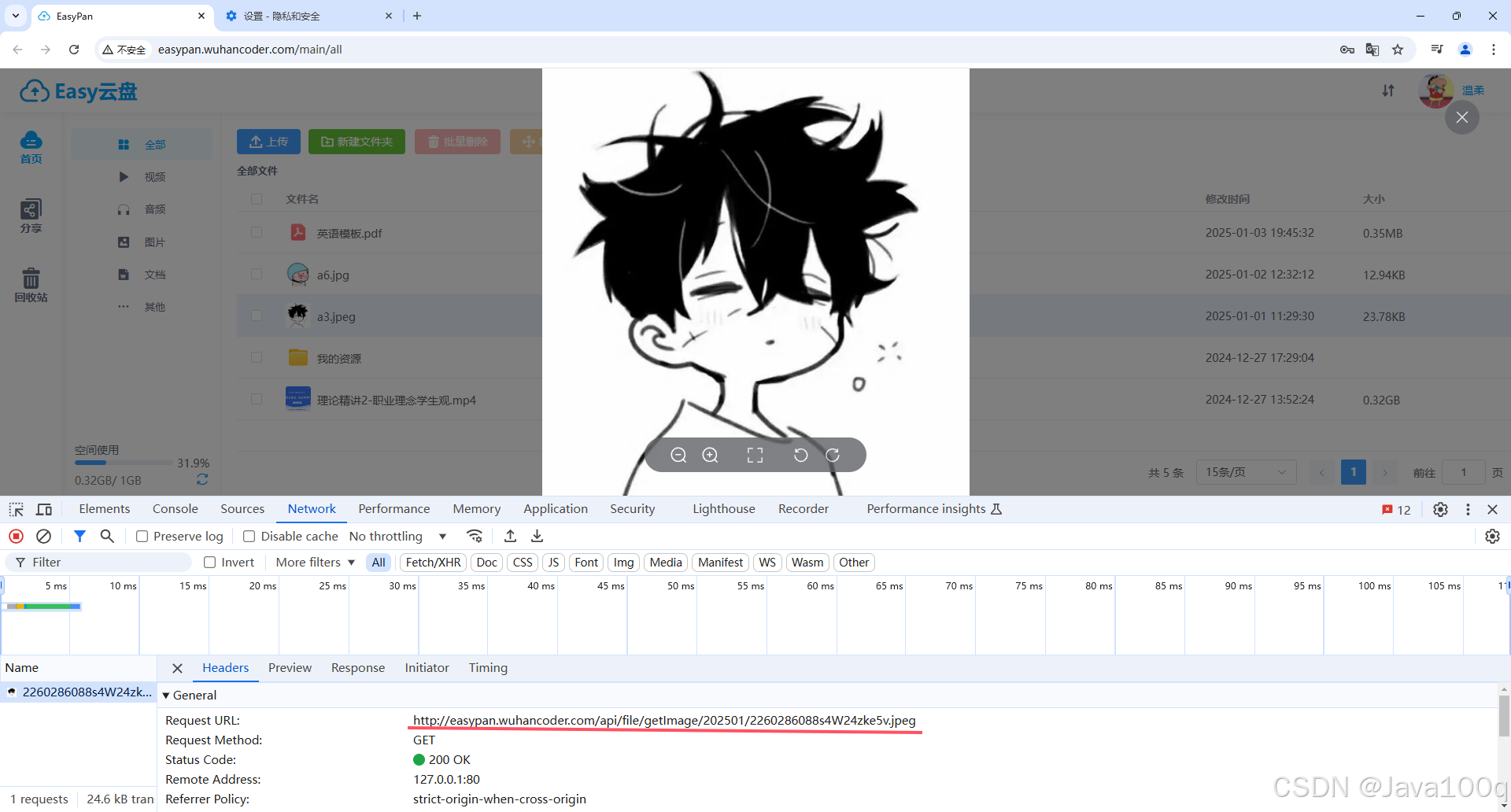
Task: Open network conditions wifi icon
Action: (475, 536)
